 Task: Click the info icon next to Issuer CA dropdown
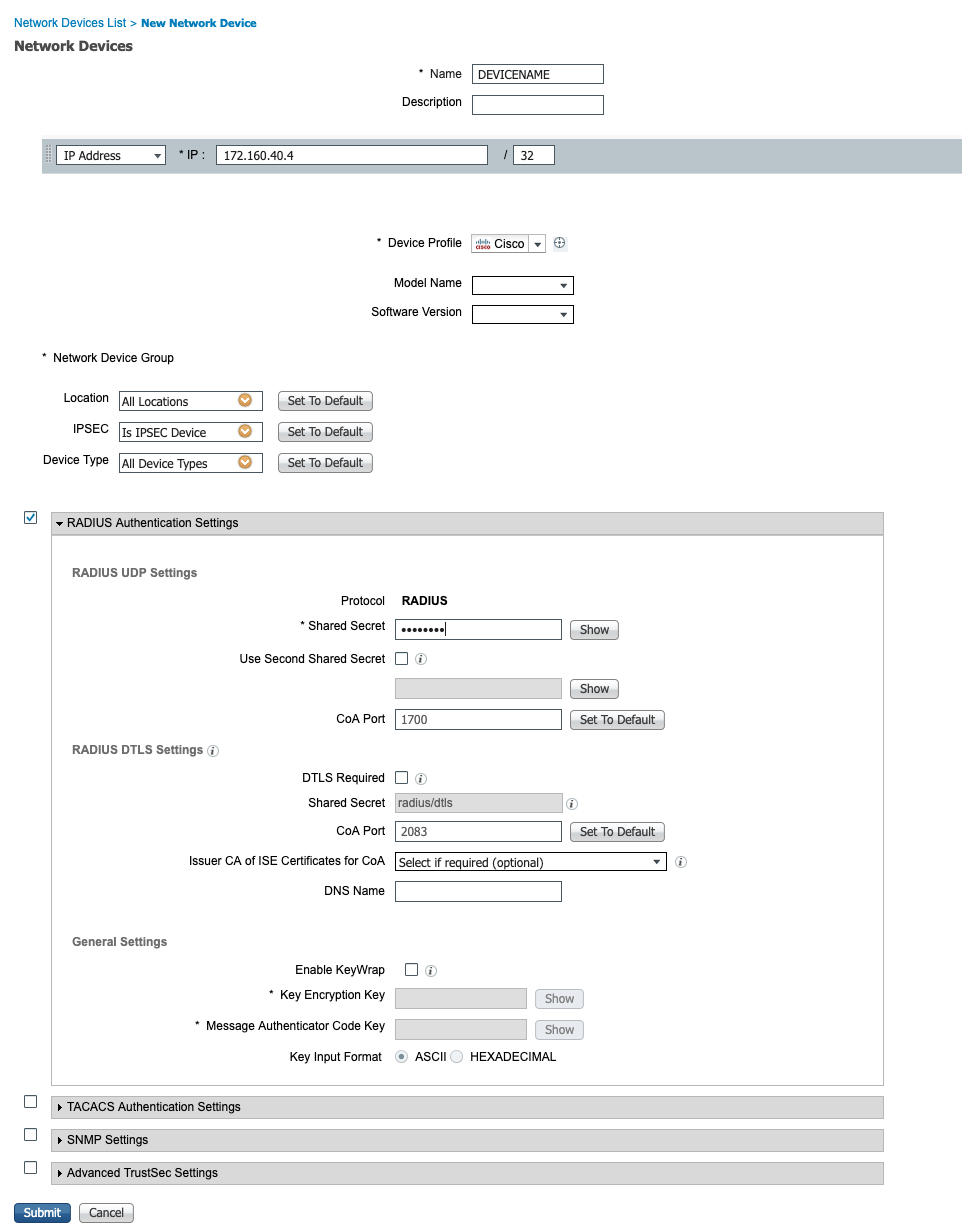pos(680,861)
